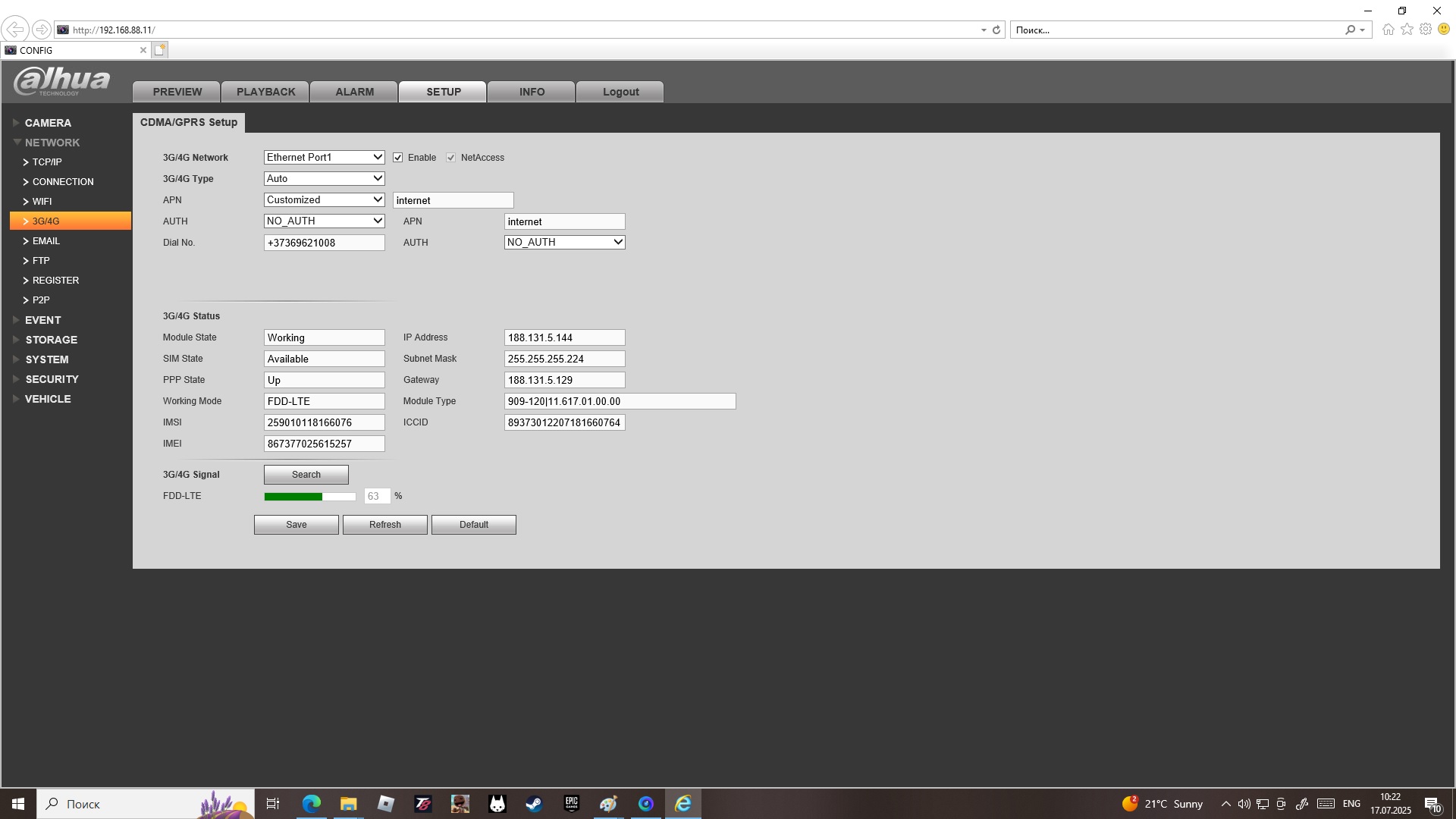Open the browser settings gear icon
The image size is (1456, 819).
[1426, 30]
